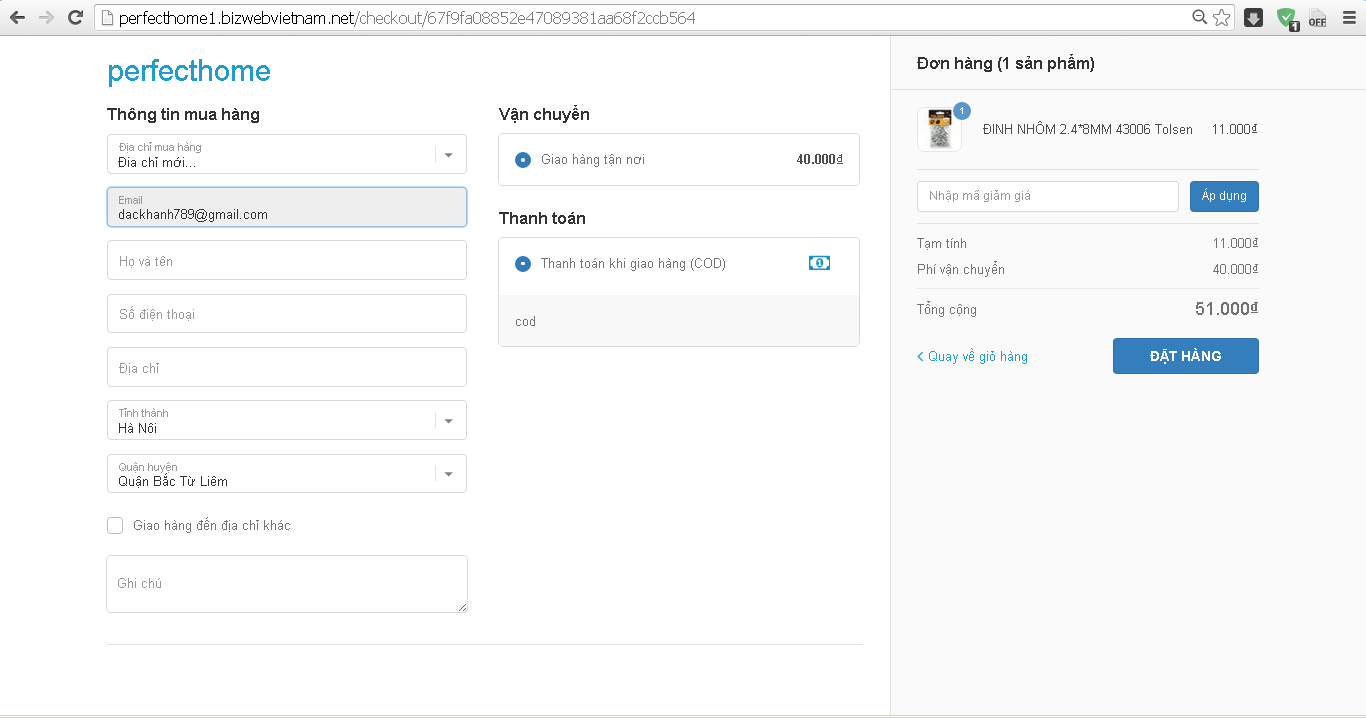Click the zoom magnifier in address bar
Viewport: 1366px width, 718px height.
point(1200,17)
